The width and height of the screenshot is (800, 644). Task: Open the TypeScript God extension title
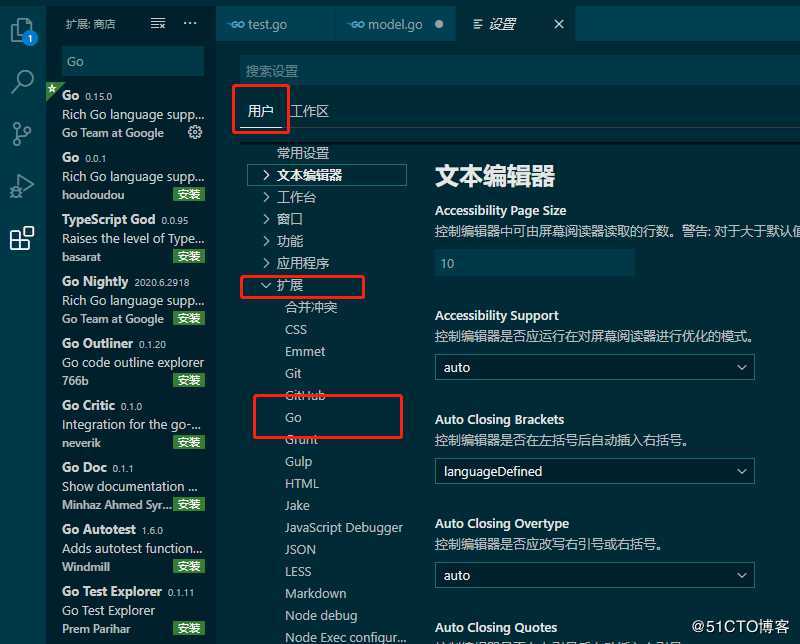click(108, 219)
